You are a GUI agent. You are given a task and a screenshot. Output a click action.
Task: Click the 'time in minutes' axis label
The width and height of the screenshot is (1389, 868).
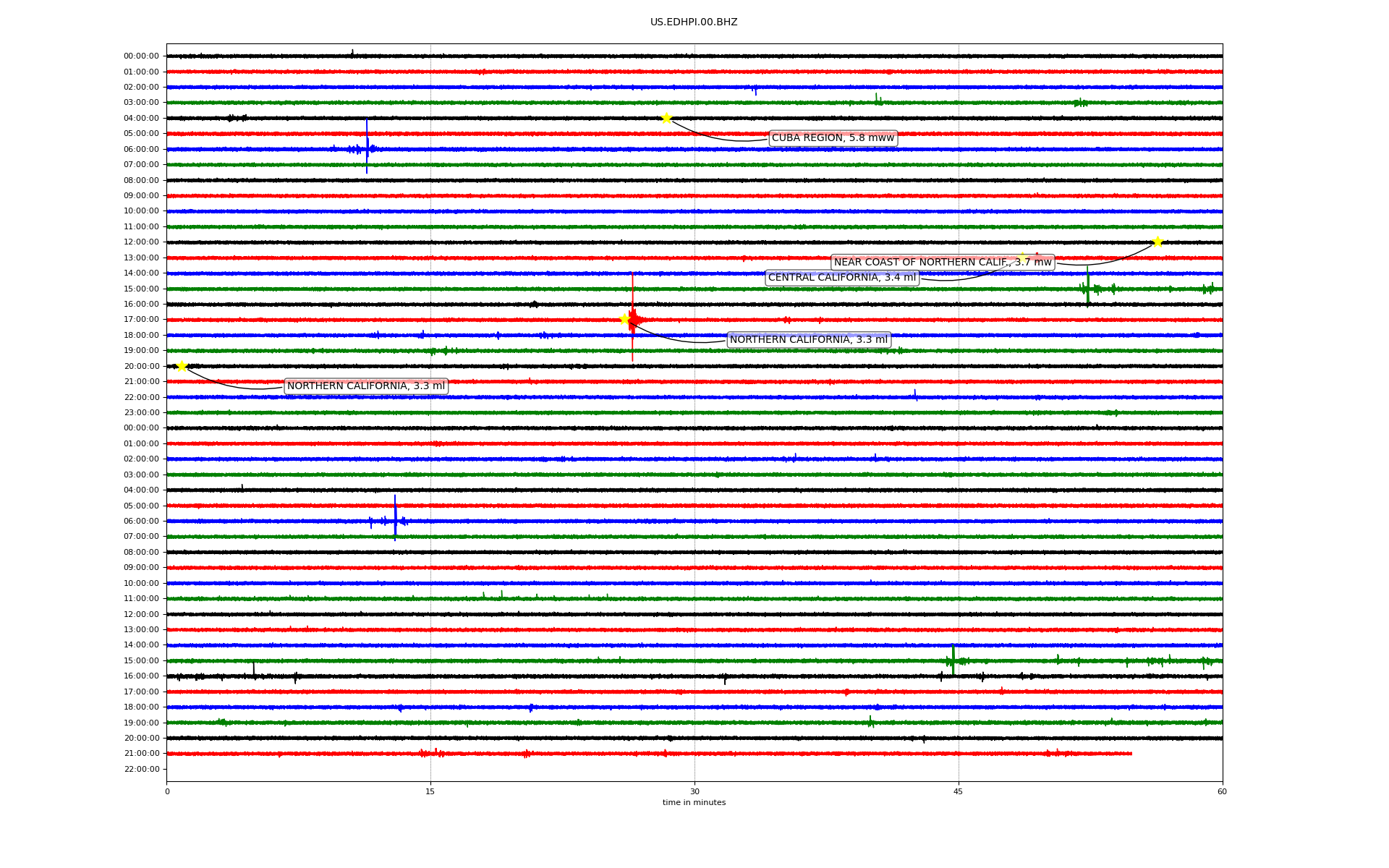click(693, 802)
